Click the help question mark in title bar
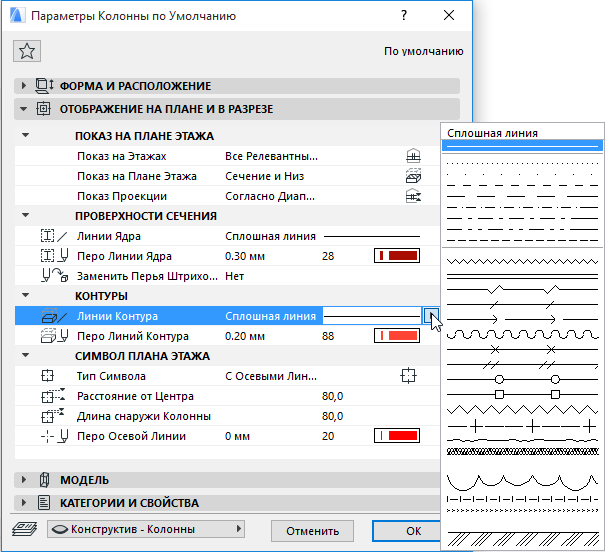 pos(404,15)
